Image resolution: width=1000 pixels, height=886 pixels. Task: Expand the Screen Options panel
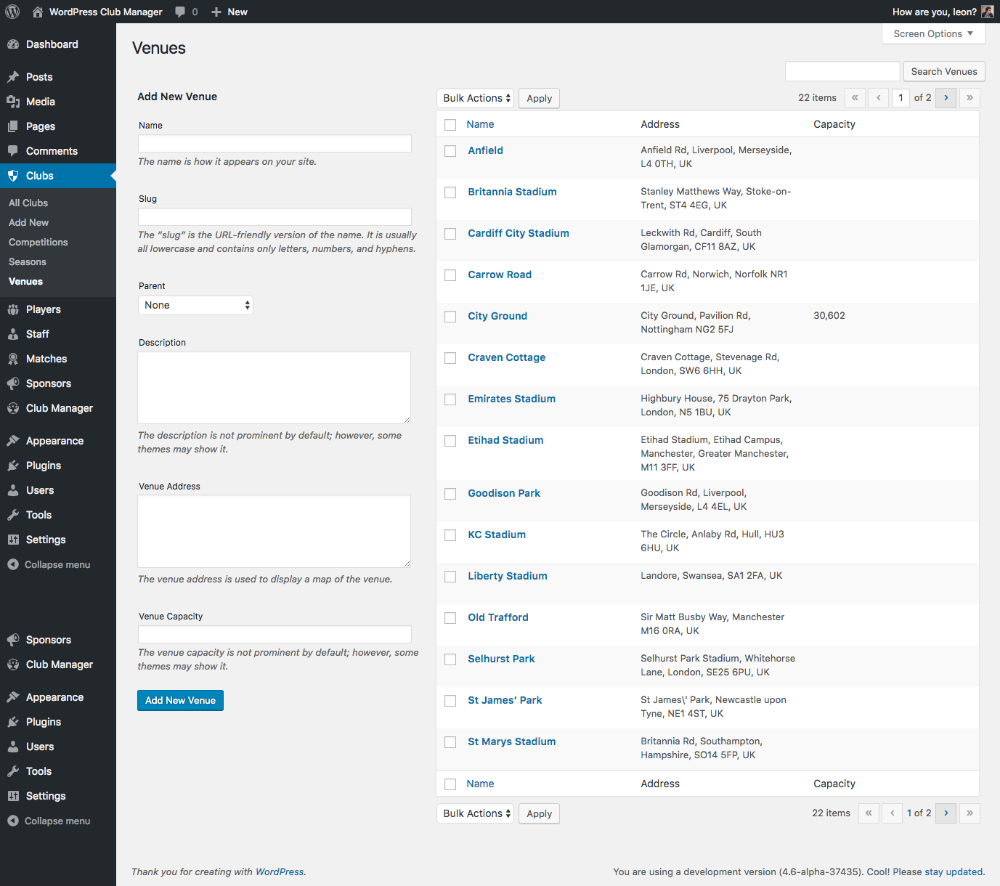pos(933,34)
